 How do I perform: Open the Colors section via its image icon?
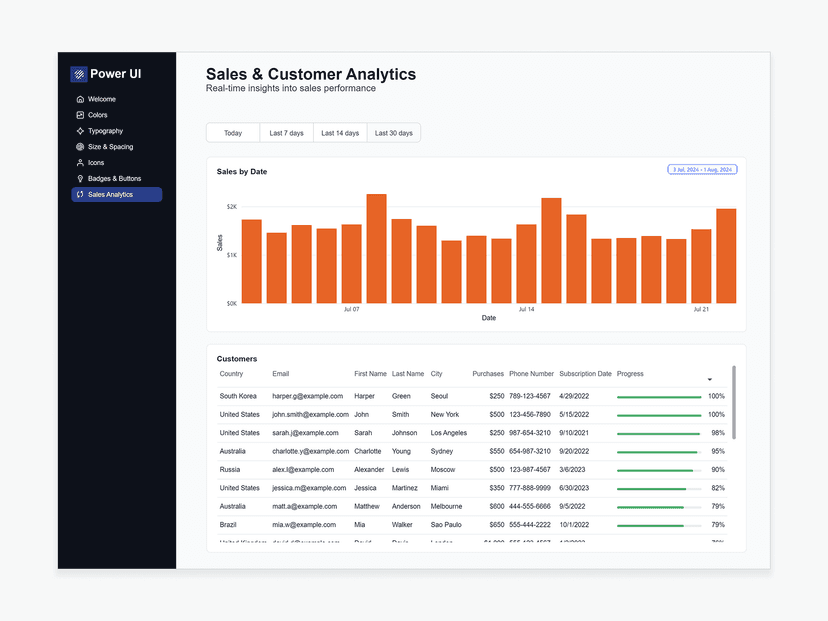coord(80,115)
